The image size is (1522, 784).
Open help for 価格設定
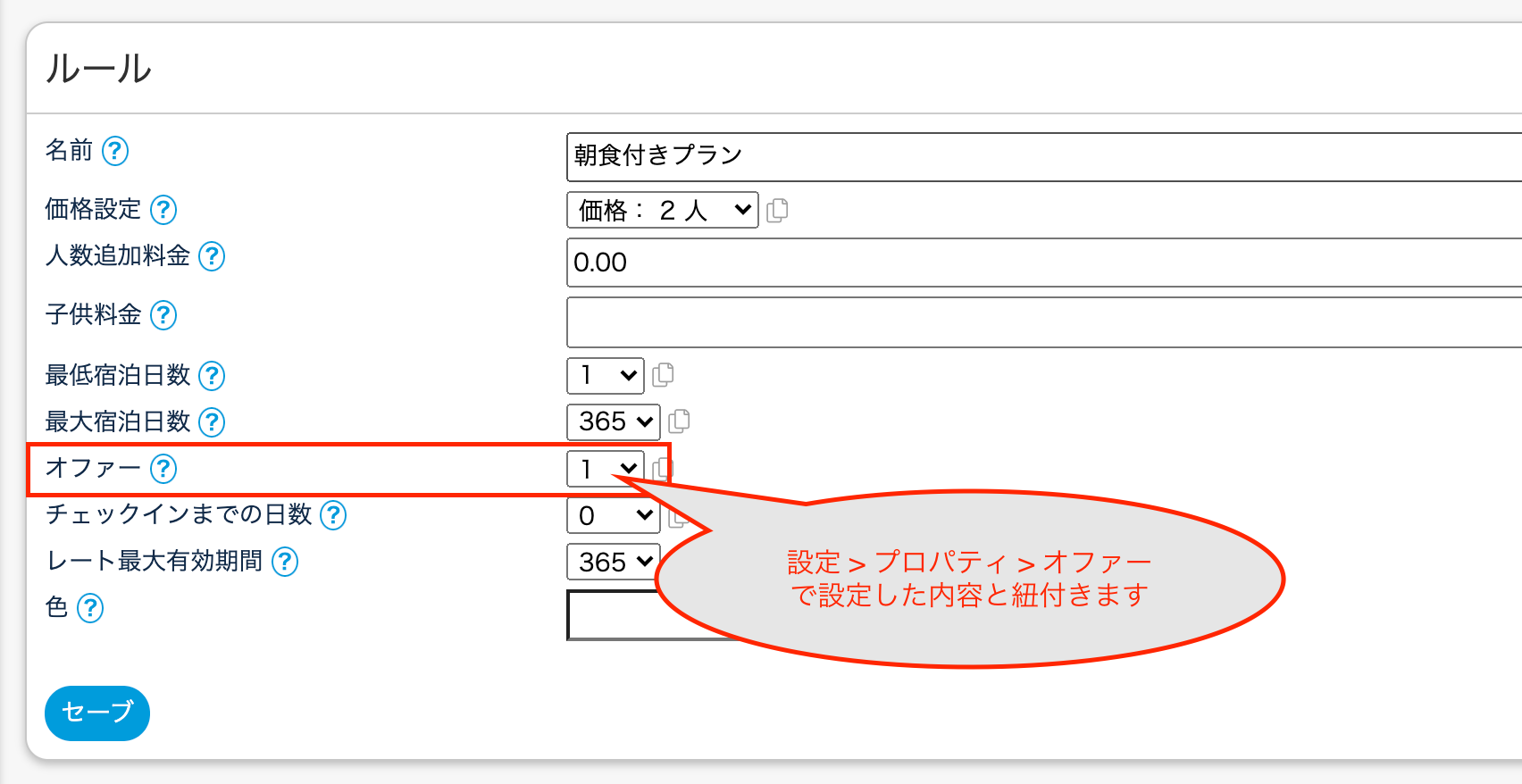(x=163, y=210)
